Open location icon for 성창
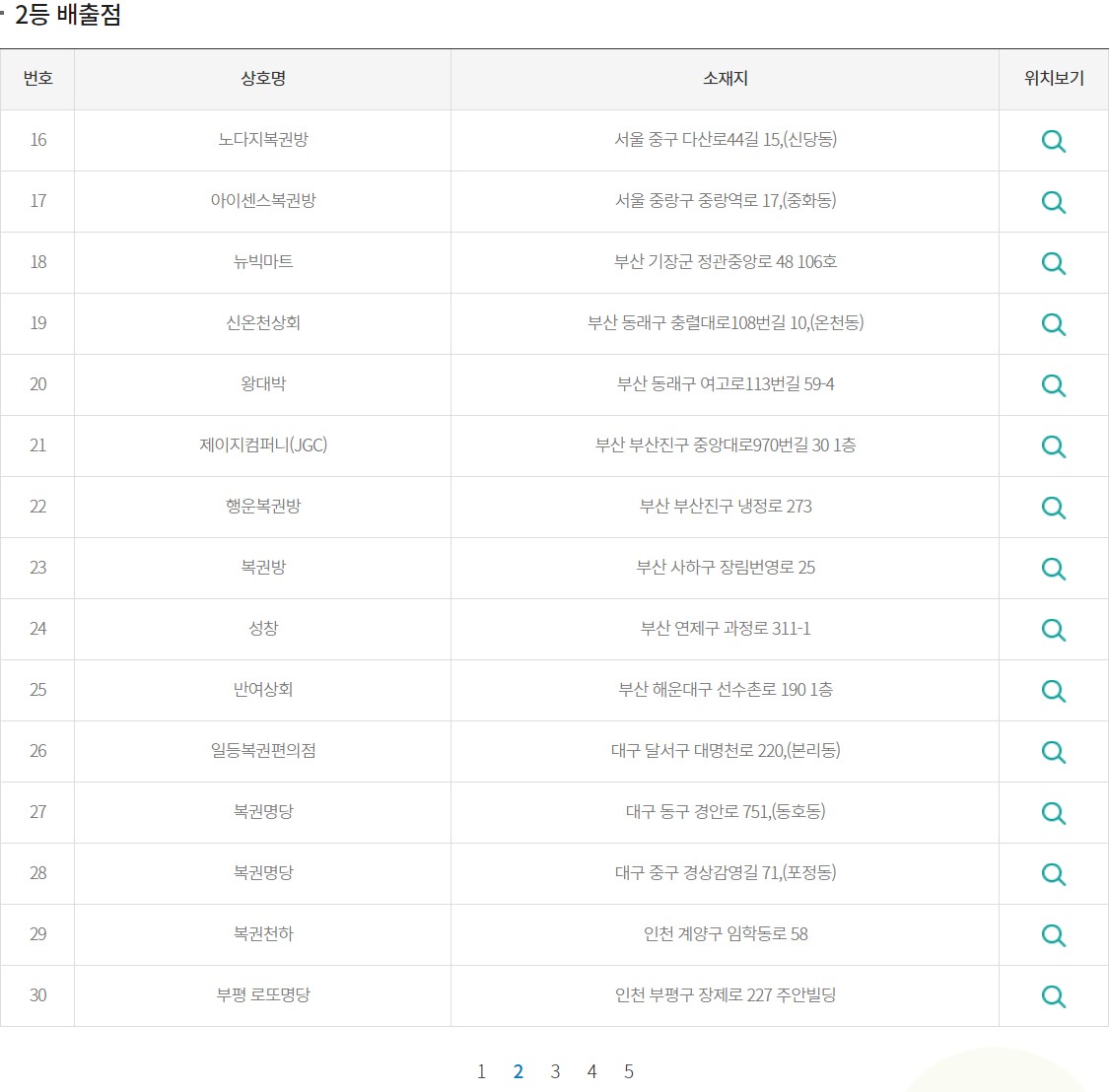The image size is (1109, 1092). tap(1053, 630)
